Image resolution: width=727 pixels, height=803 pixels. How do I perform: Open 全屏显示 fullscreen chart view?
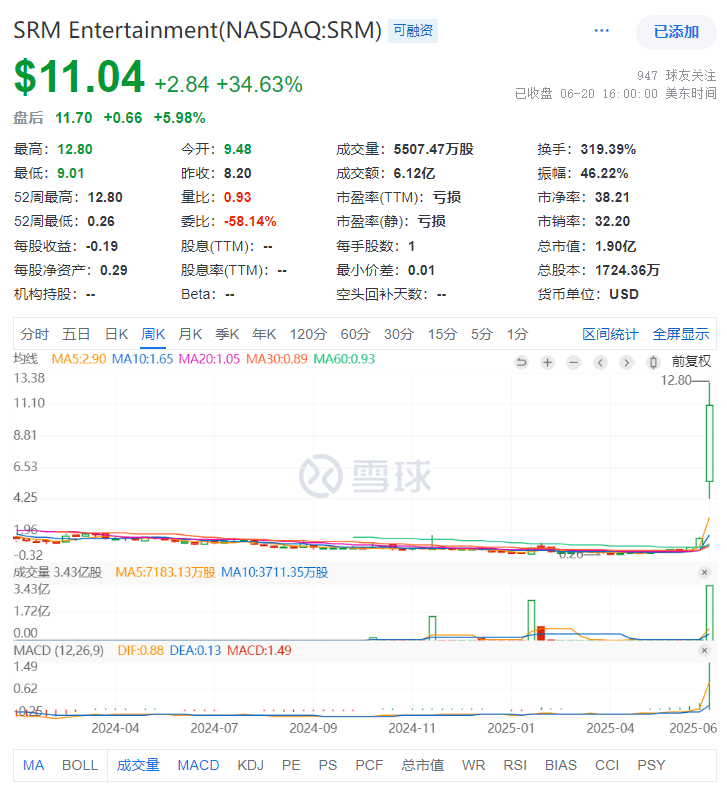point(680,334)
